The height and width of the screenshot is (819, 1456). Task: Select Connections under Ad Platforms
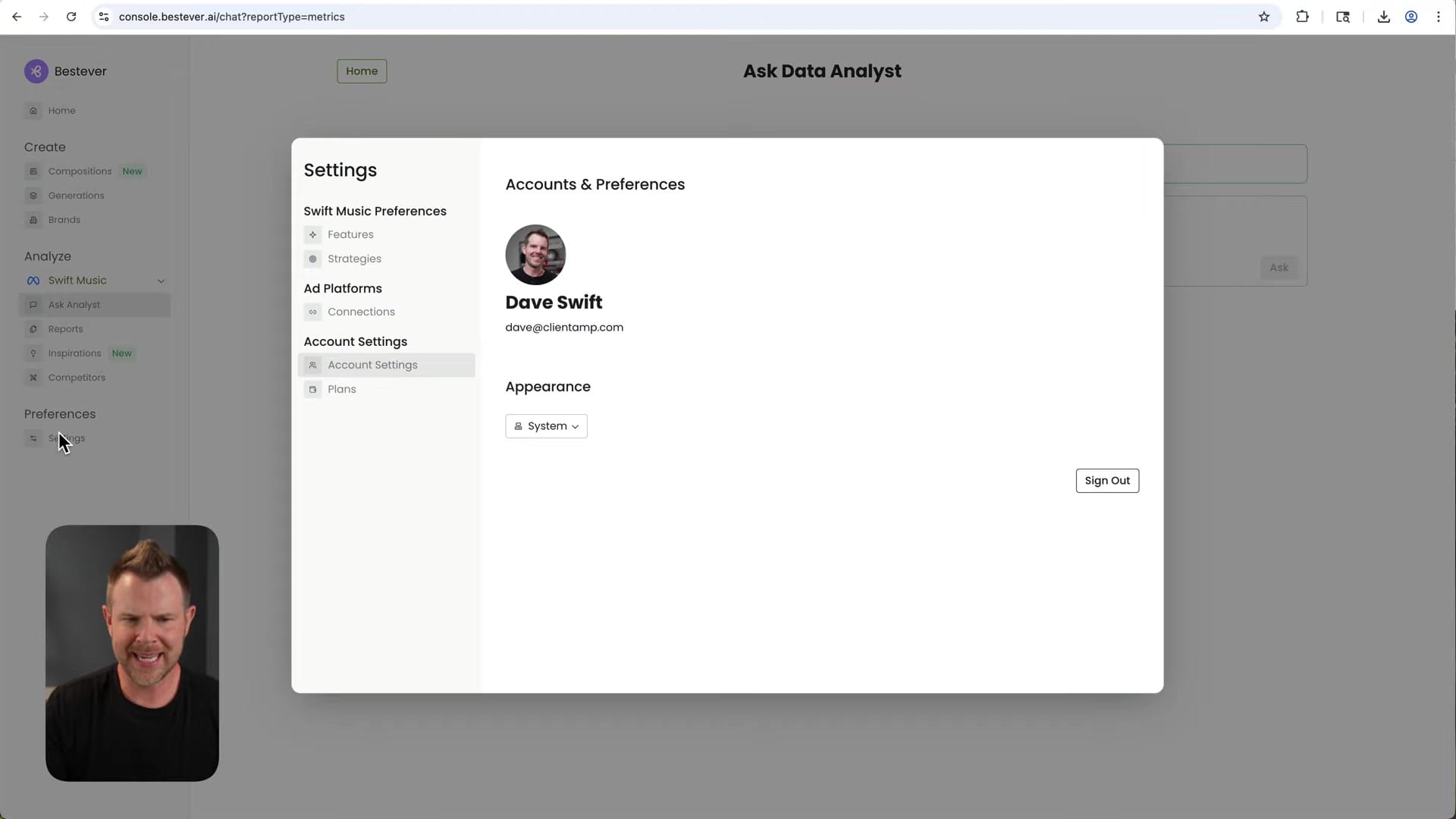(x=387, y=312)
